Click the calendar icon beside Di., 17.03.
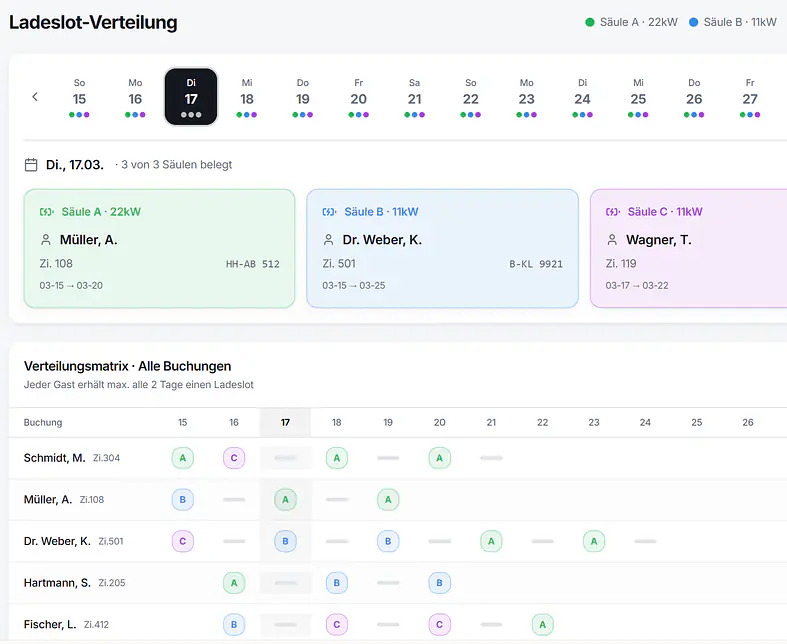The image size is (787, 644). [31, 164]
